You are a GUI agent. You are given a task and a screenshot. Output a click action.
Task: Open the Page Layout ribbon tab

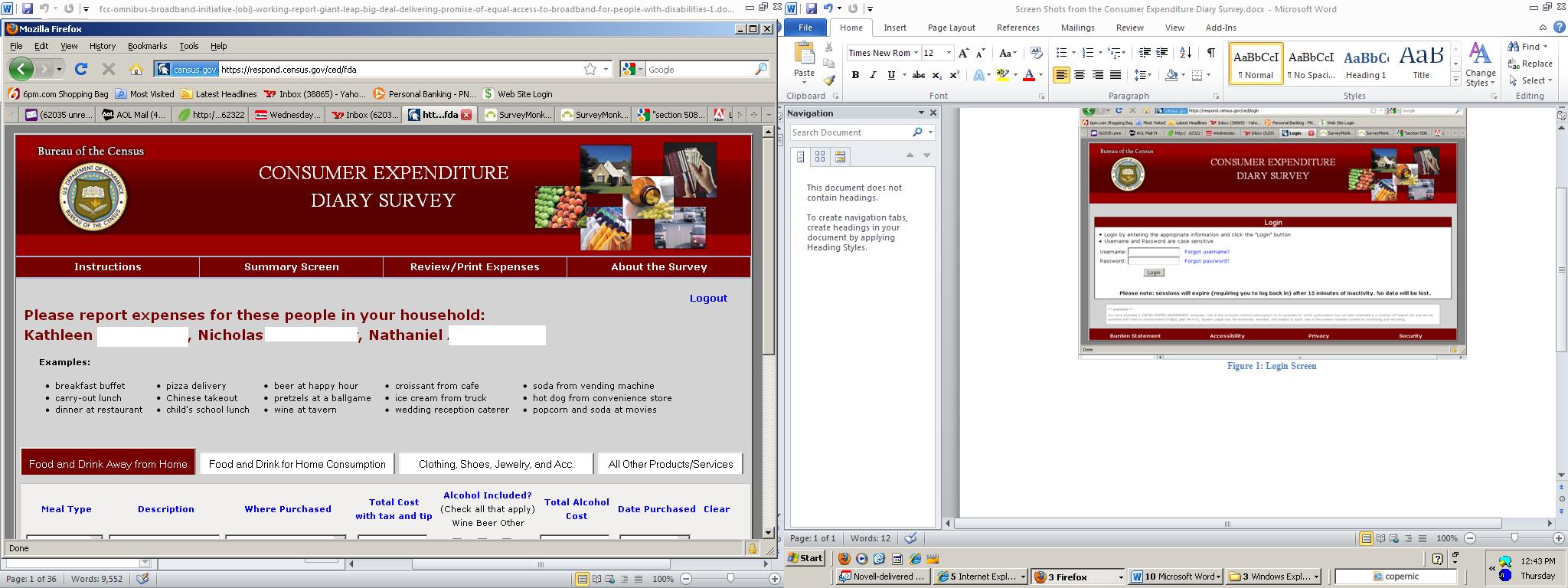[x=951, y=28]
